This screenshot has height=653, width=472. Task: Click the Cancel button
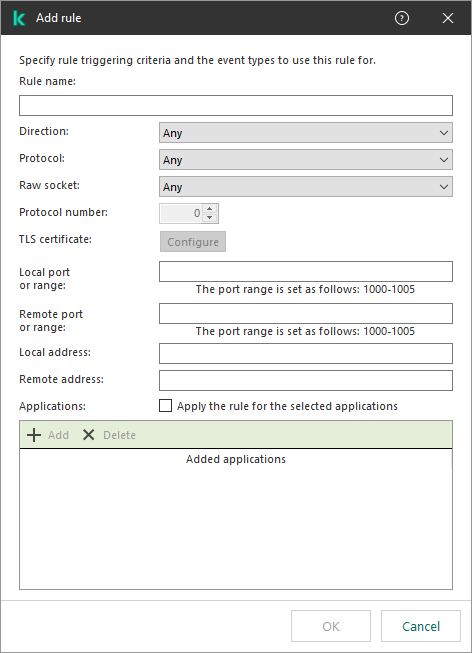click(x=421, y=626)
